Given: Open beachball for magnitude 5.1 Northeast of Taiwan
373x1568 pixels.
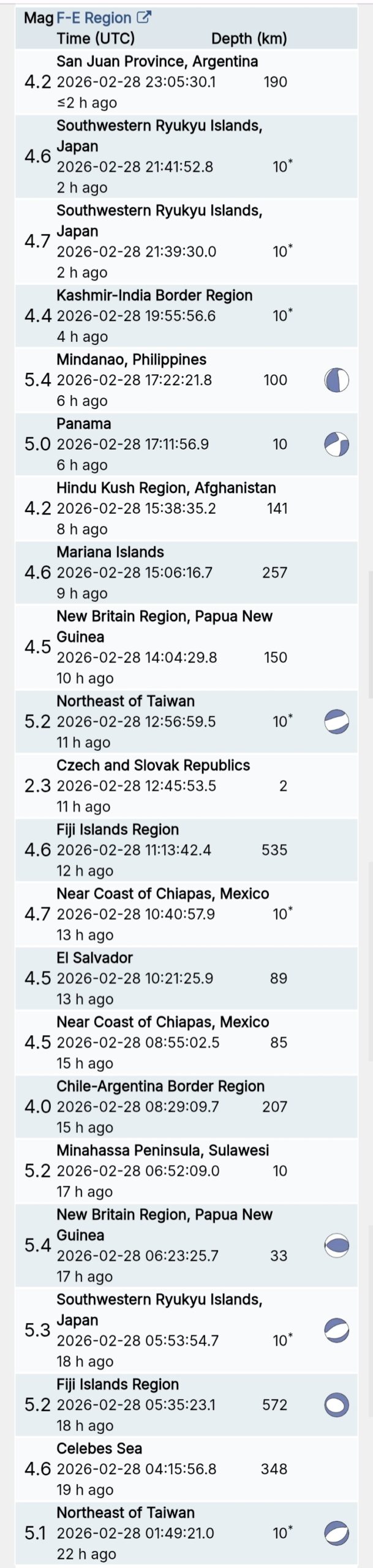Looking at the screenshot, I should 336,1533.
